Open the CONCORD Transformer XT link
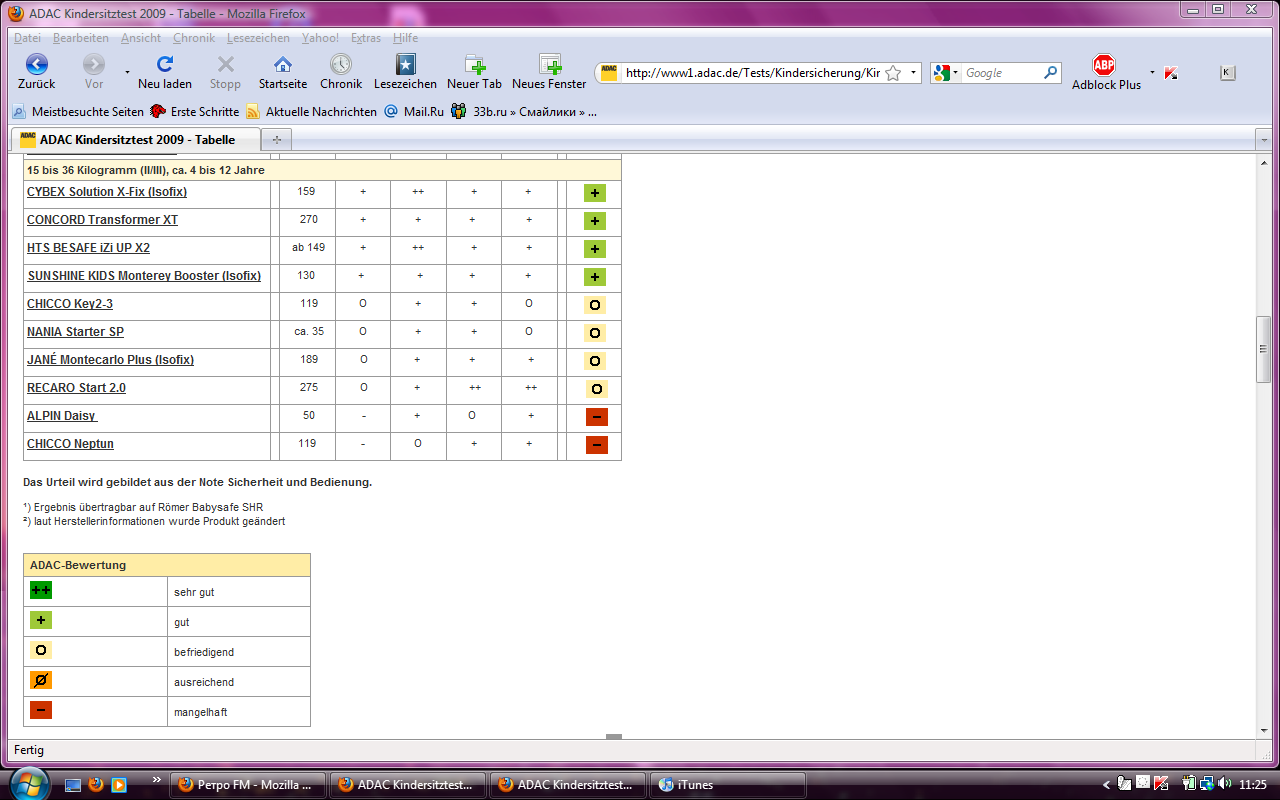This screenshot has width=1280, height=800. [102, 220]
